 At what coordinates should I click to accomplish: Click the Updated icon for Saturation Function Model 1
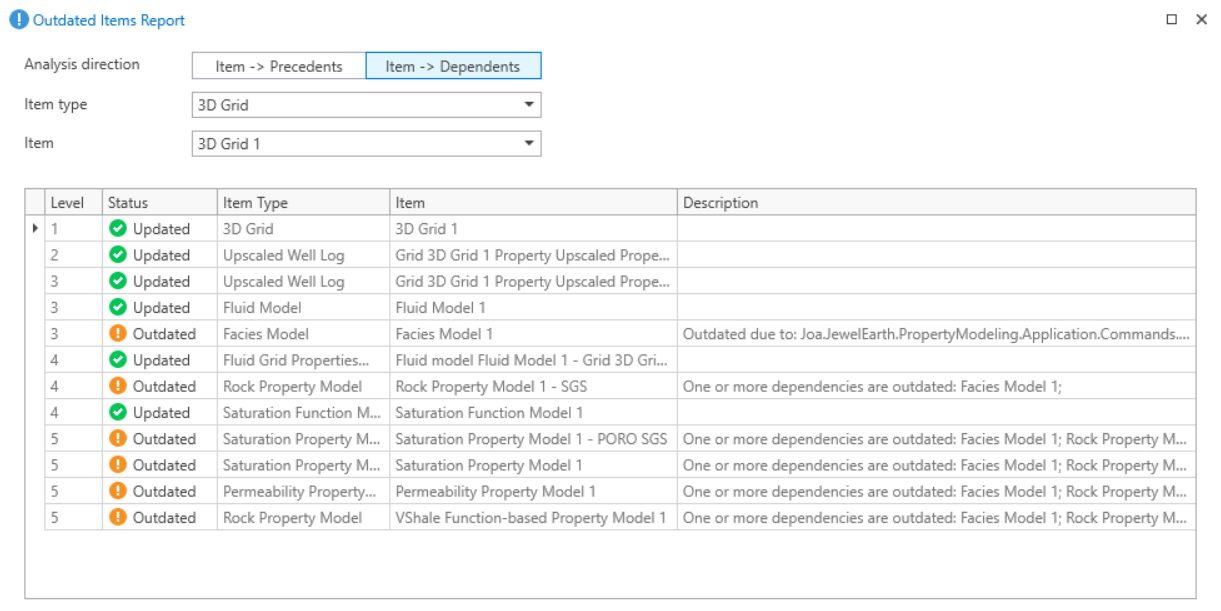point(118,412)
